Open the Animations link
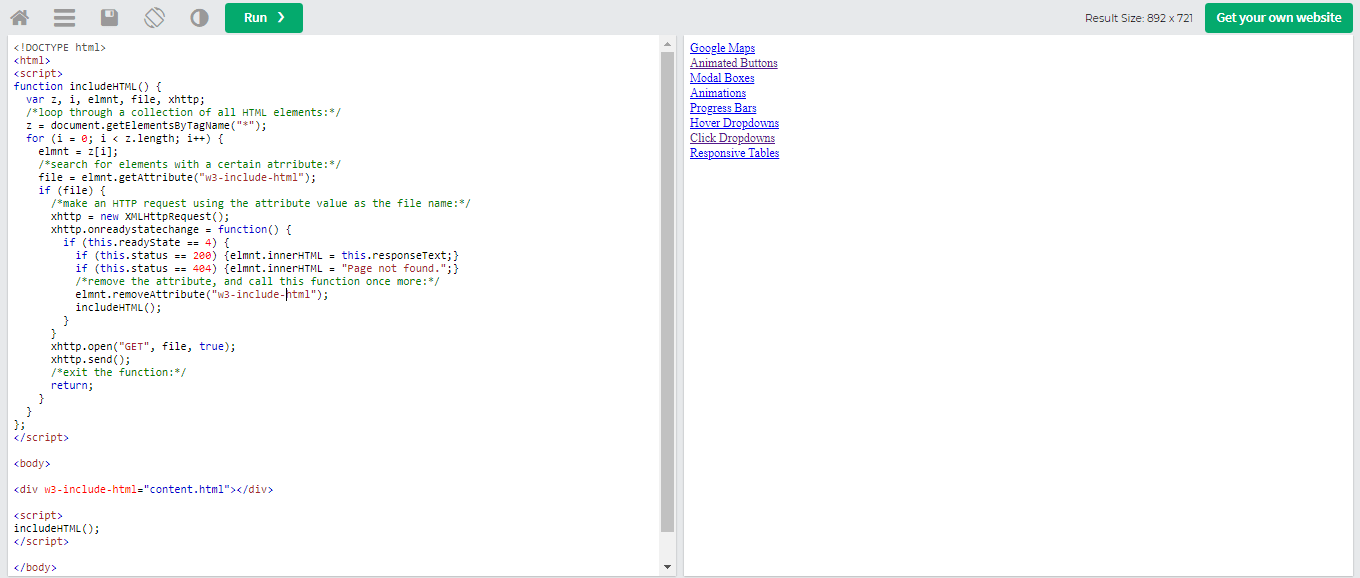The width and height of the screenshot is (1360, 578). (x=718, y=93)
